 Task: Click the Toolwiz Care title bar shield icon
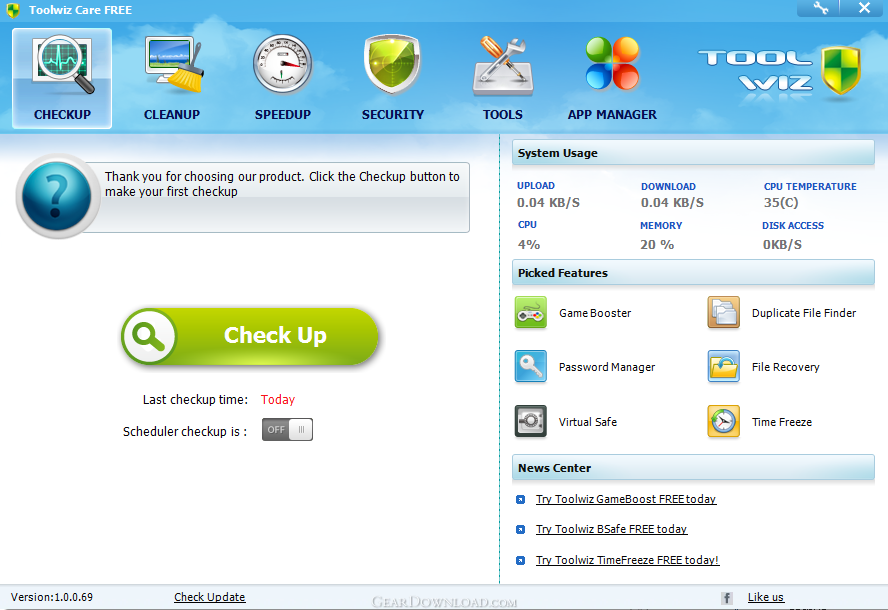pos(13,10)
